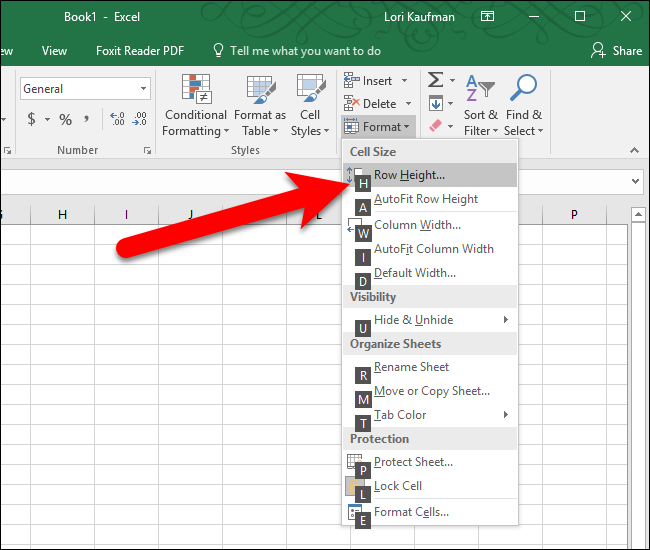Screen dimensions: 650x550
Task: Open the View ribbon tab
Action: 54,50
